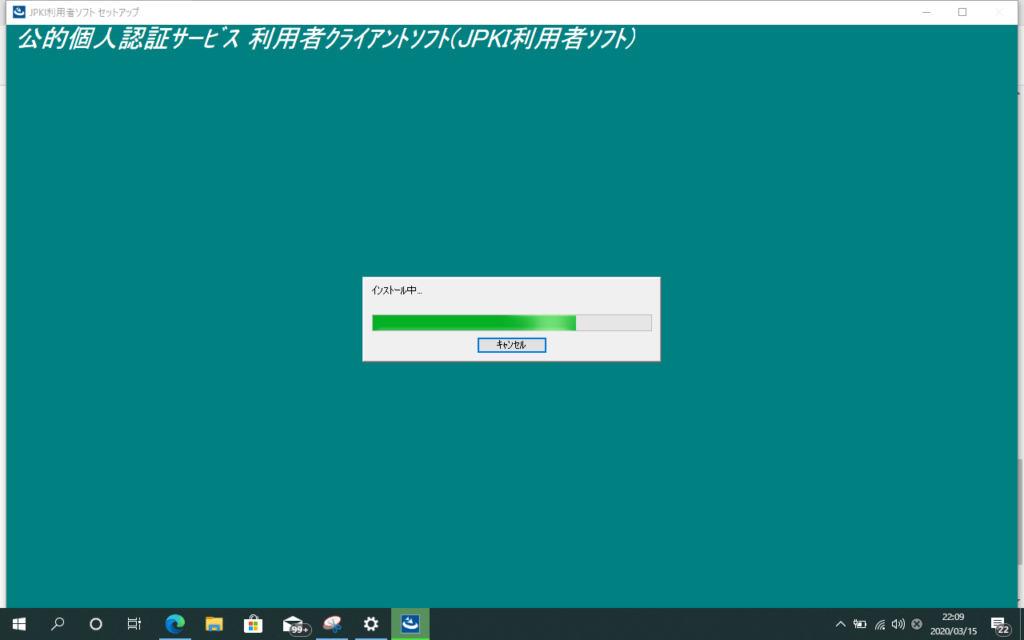Click the battery power tray icon

(860, 624)
